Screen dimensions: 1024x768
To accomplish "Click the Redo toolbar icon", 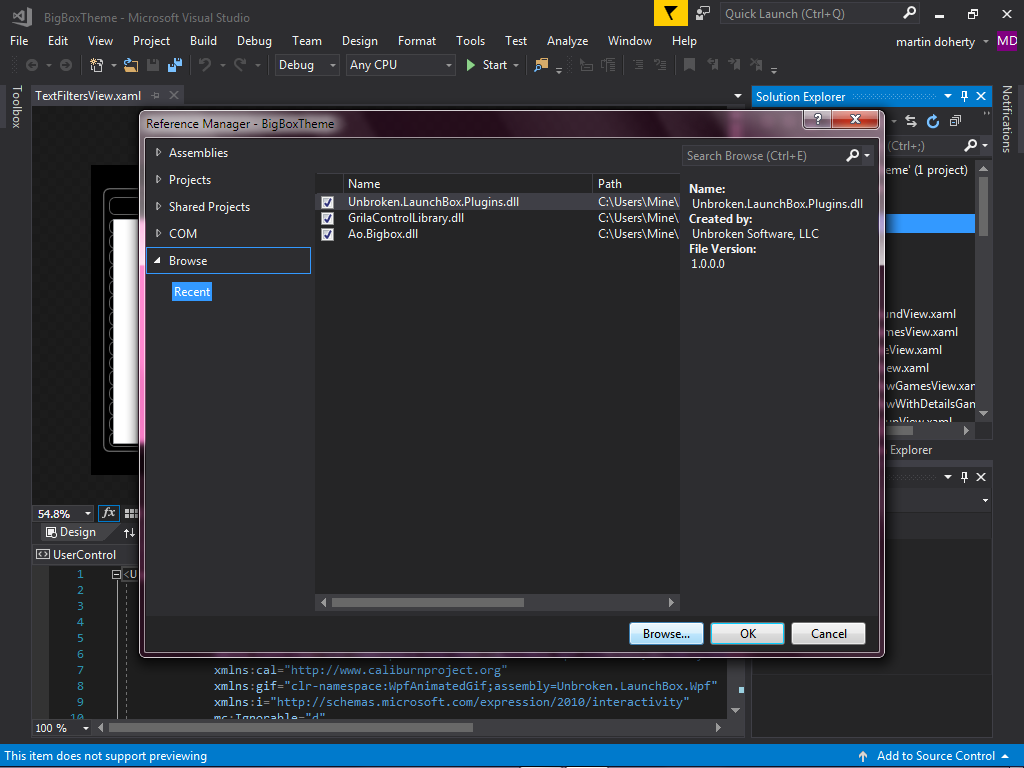I will pos(240,65).
